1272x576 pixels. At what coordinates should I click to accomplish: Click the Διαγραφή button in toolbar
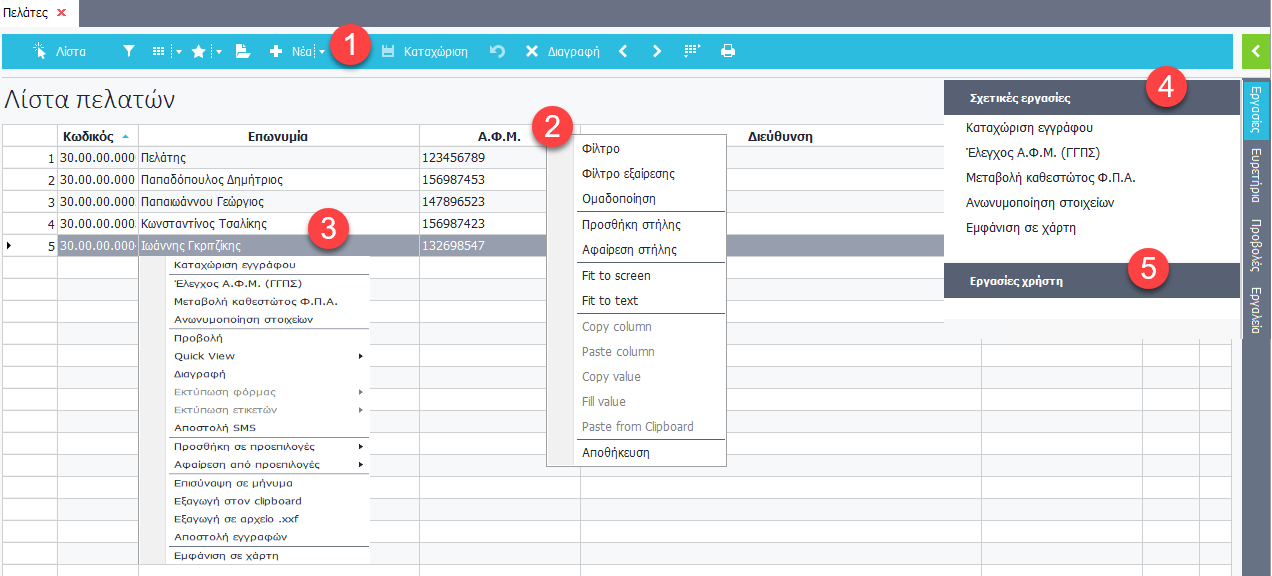[562, 51]
